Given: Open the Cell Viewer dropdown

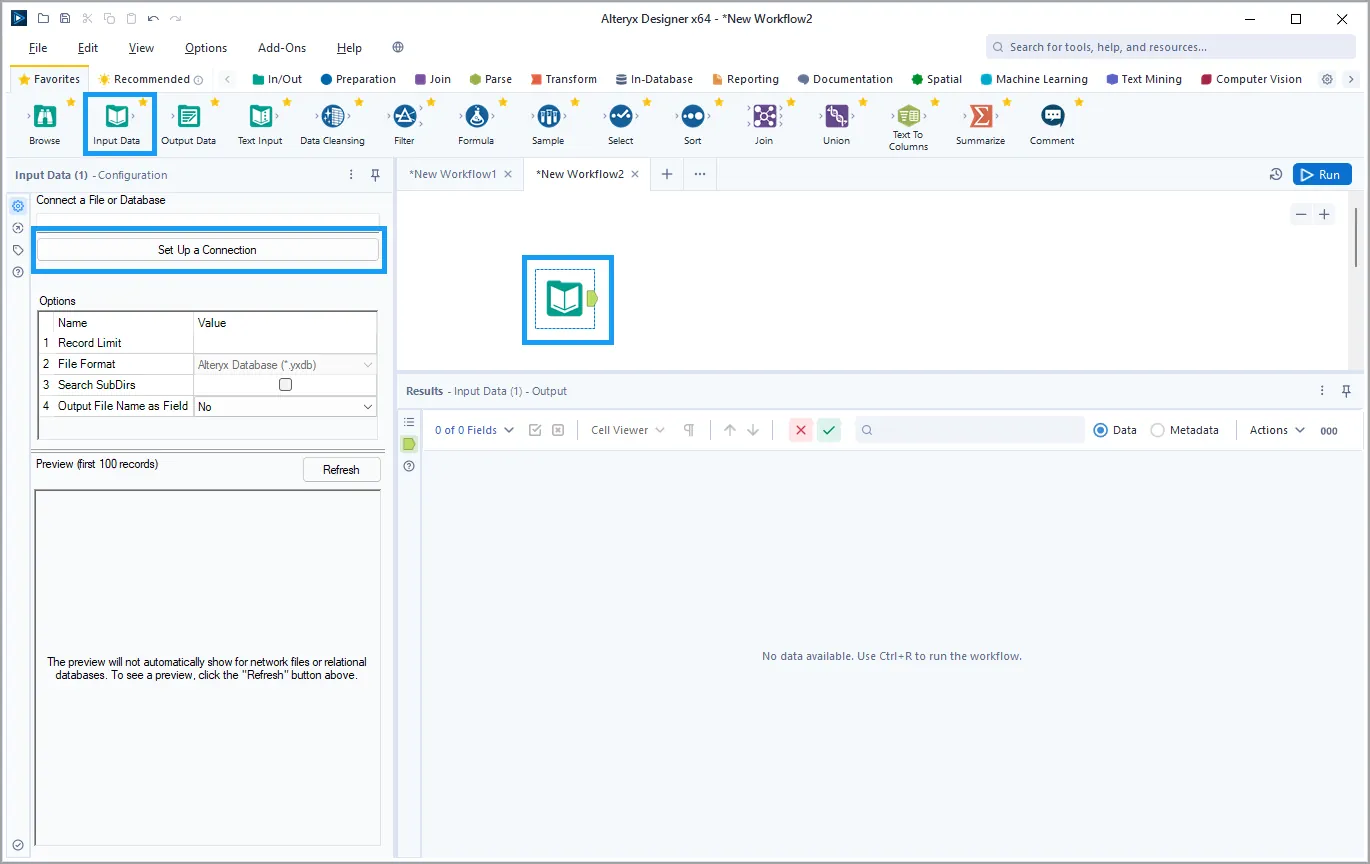Looking at the screenshot, I should click(x=625, y=430).
